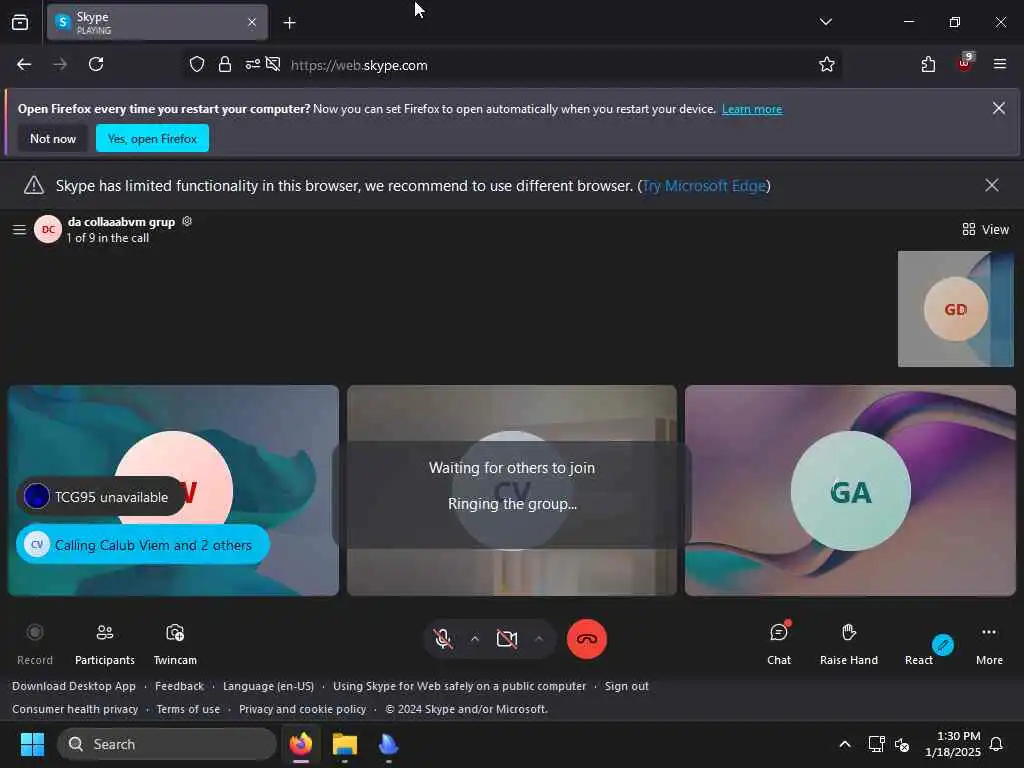Screen dimensions: 1024x768
Task: Expand camera options chevron
Action: [x=539, y=639]
